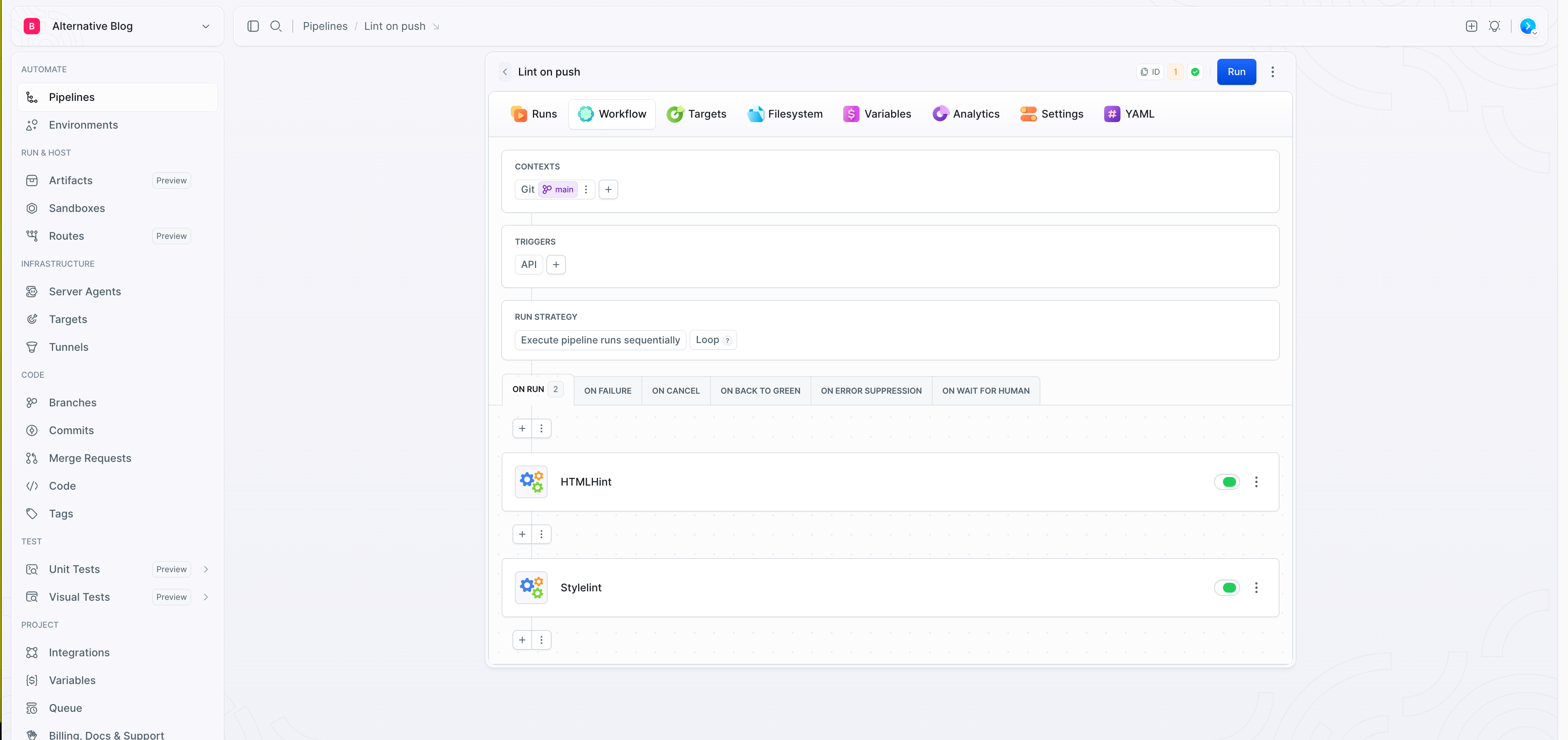The image size is (1568, 740).
Task: Click the green status check icon
Action: coord(1196,72)
